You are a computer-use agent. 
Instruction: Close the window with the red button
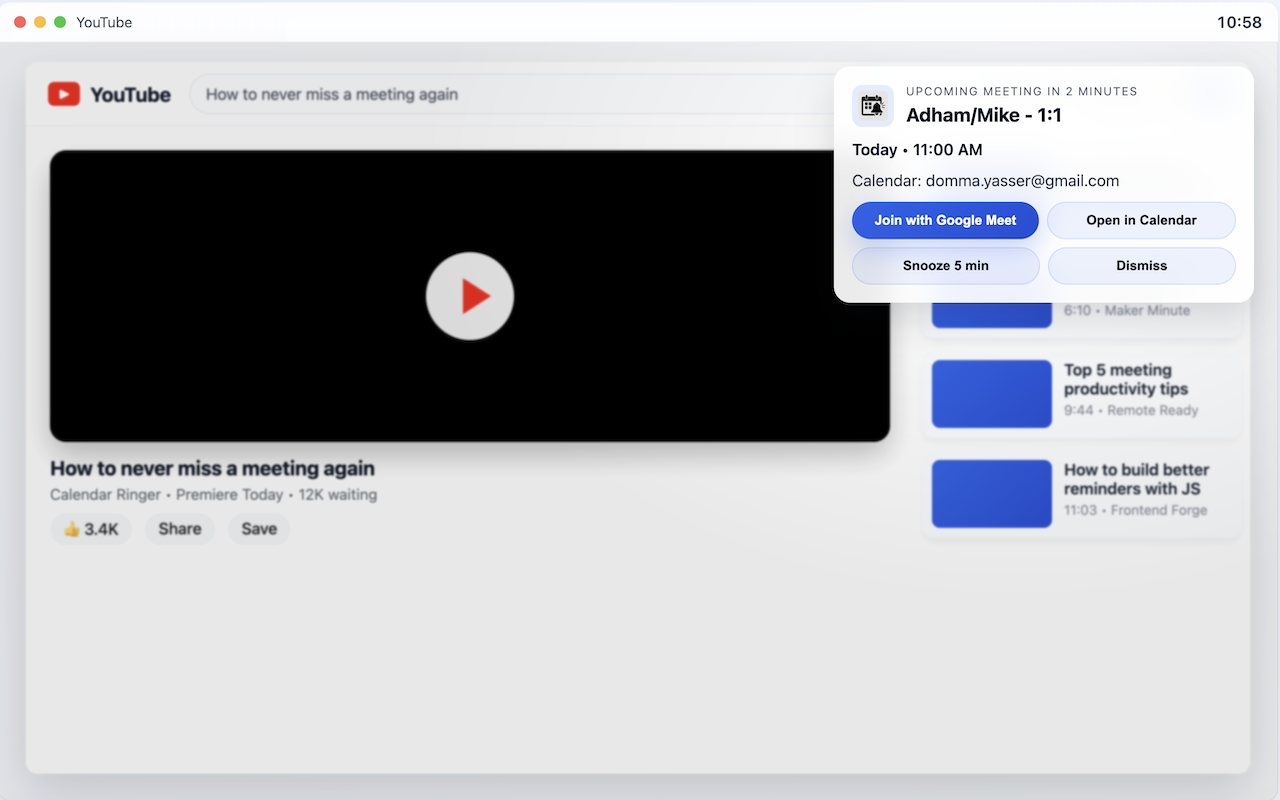[20, 22]
